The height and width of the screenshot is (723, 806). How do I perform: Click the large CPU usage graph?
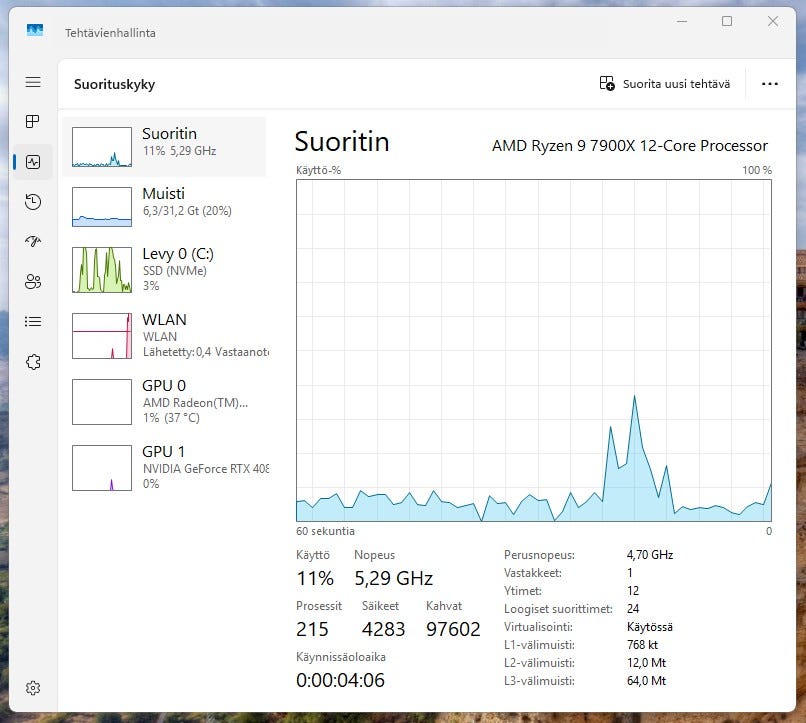pyautogui.click(x=534, y=350)
